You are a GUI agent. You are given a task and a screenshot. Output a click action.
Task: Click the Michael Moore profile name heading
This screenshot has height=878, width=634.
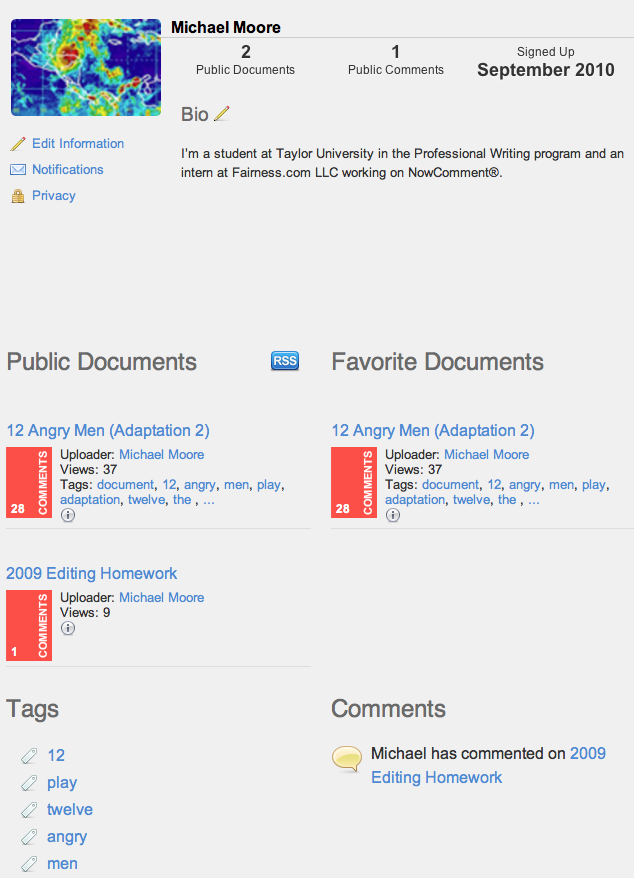tap(226, 27)
